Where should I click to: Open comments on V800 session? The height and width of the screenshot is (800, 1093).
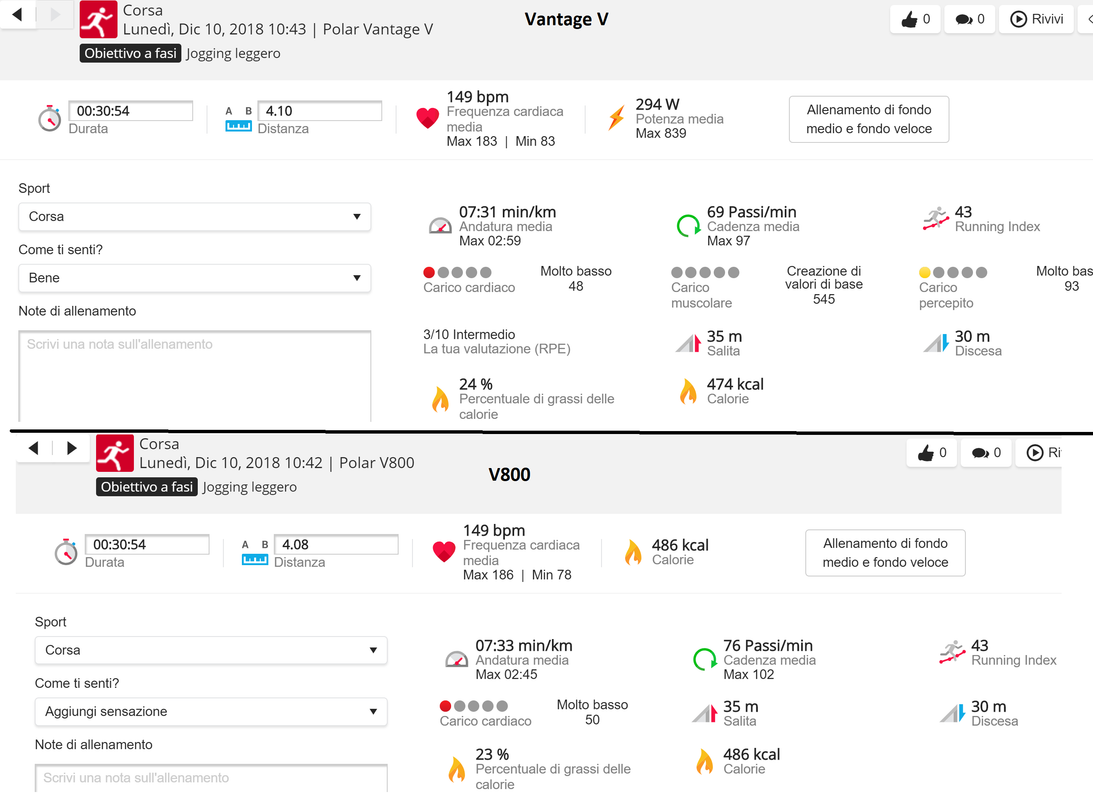coord(986,453)
